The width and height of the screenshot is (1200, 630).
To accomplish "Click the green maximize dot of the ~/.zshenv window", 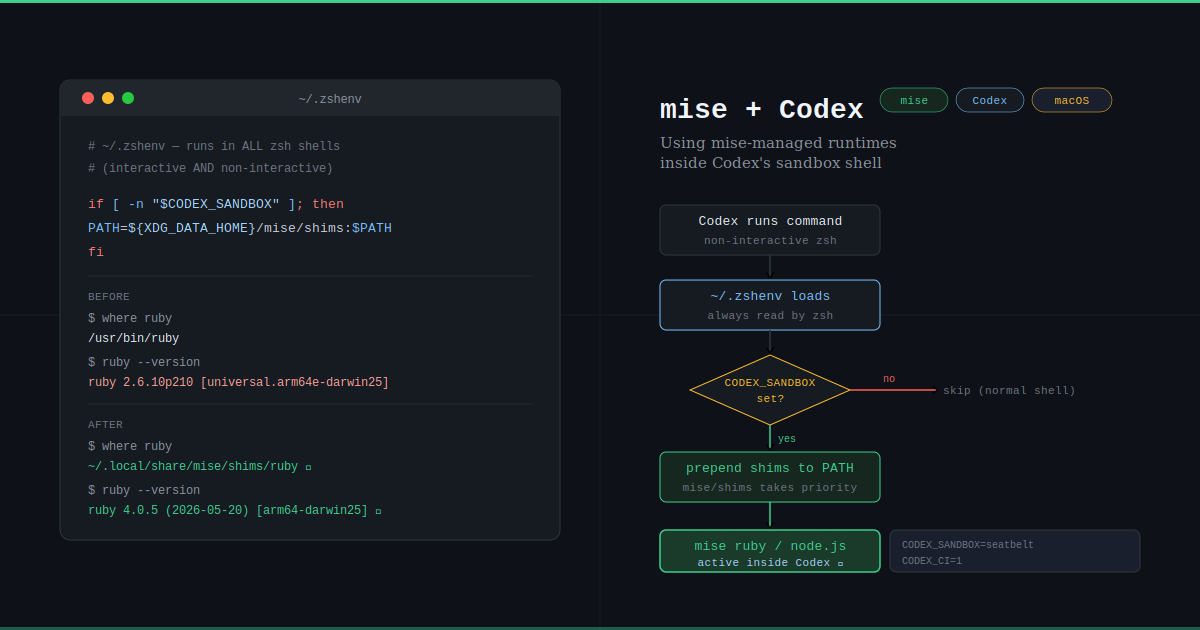I will [x=128, y=98].
